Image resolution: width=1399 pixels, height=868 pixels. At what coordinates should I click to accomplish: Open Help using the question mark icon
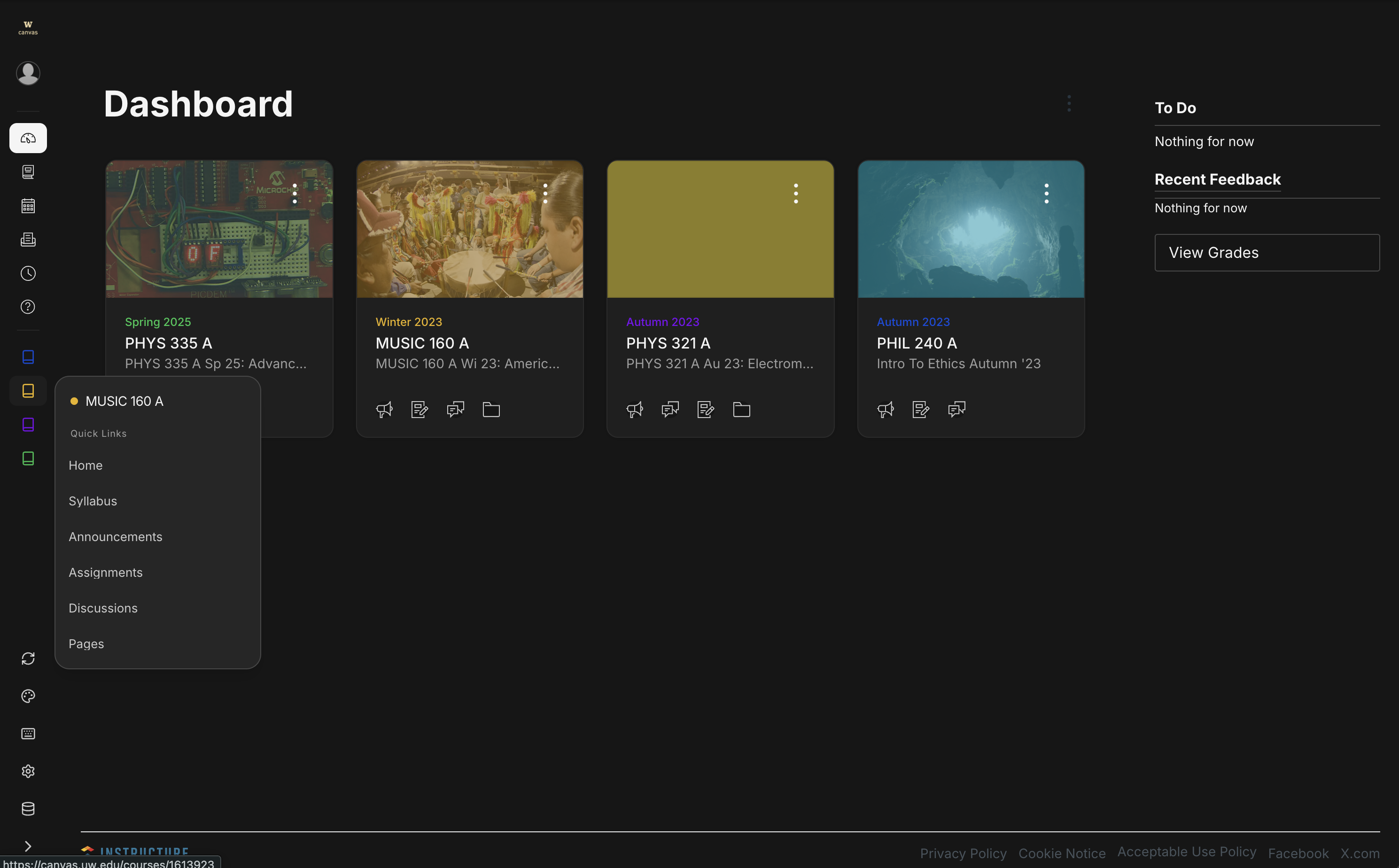click(x=28, y=307)
